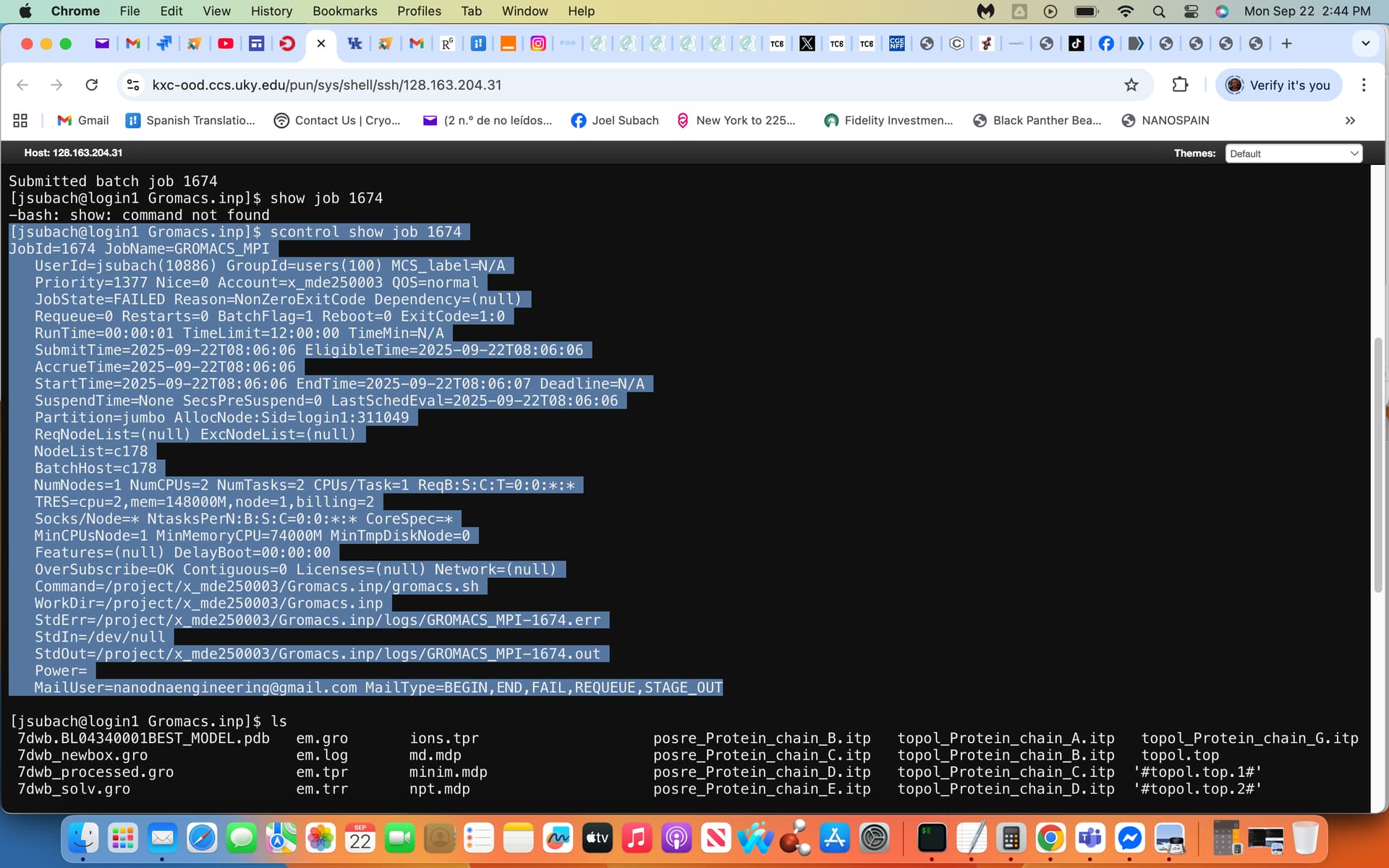Bookmark this page with the star icon
Screen dimensions: 1389x868
click(1131, 85)
